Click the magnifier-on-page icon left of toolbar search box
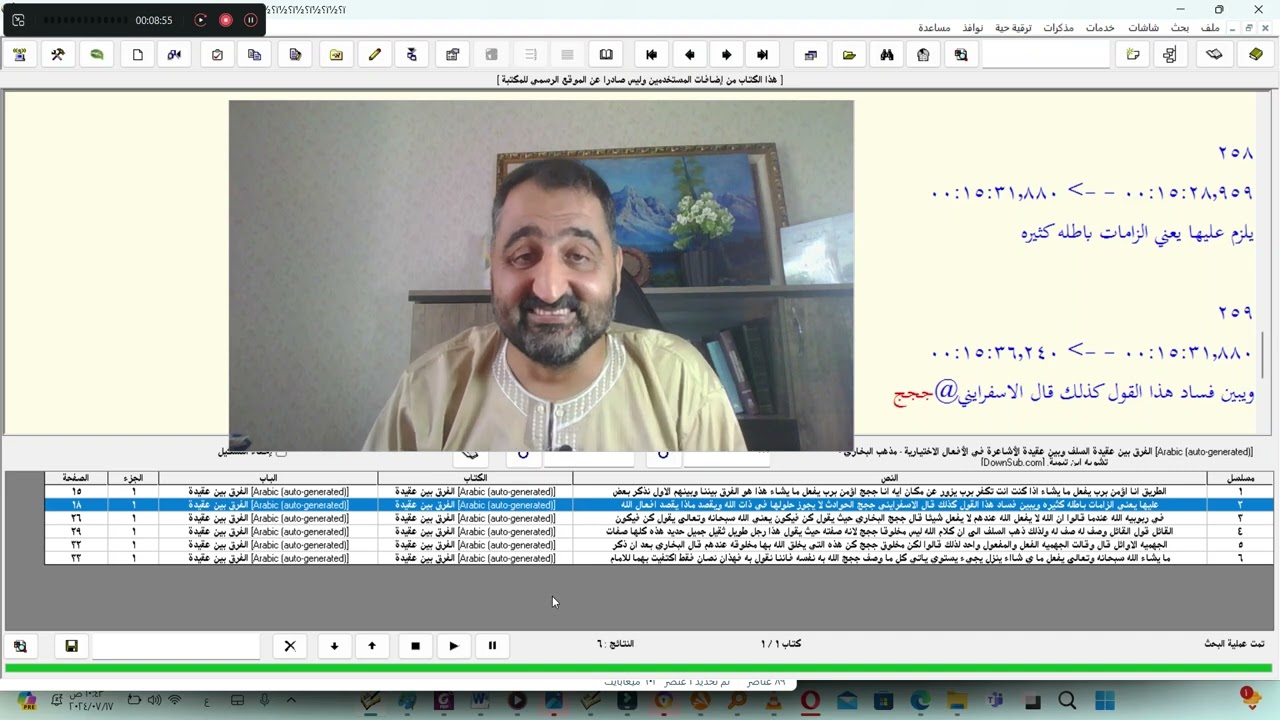 [961, 55]
